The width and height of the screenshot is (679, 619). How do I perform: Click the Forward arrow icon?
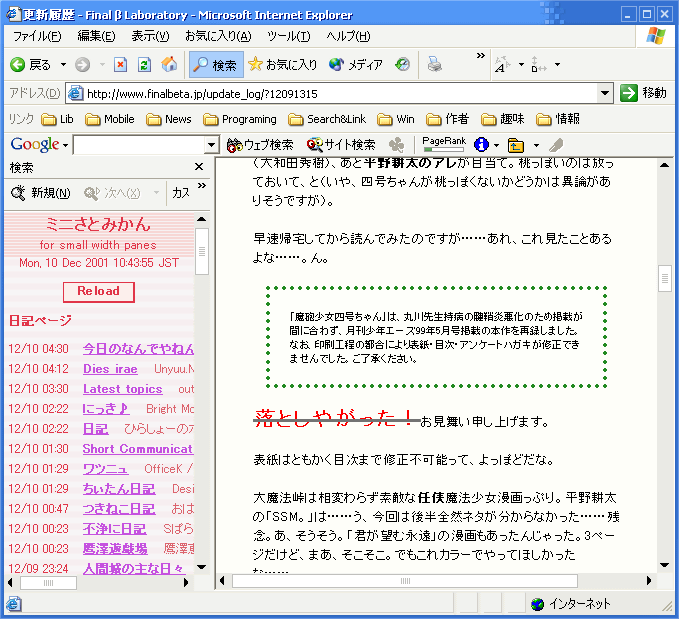coord(82,65)
